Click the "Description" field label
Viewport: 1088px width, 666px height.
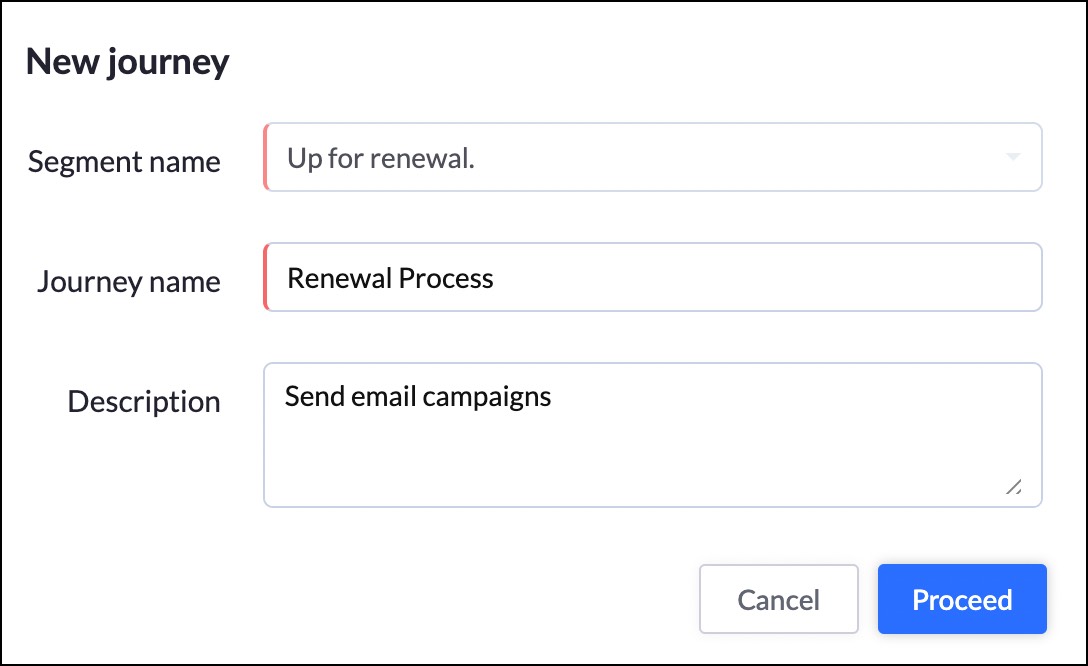click(144, 401)
